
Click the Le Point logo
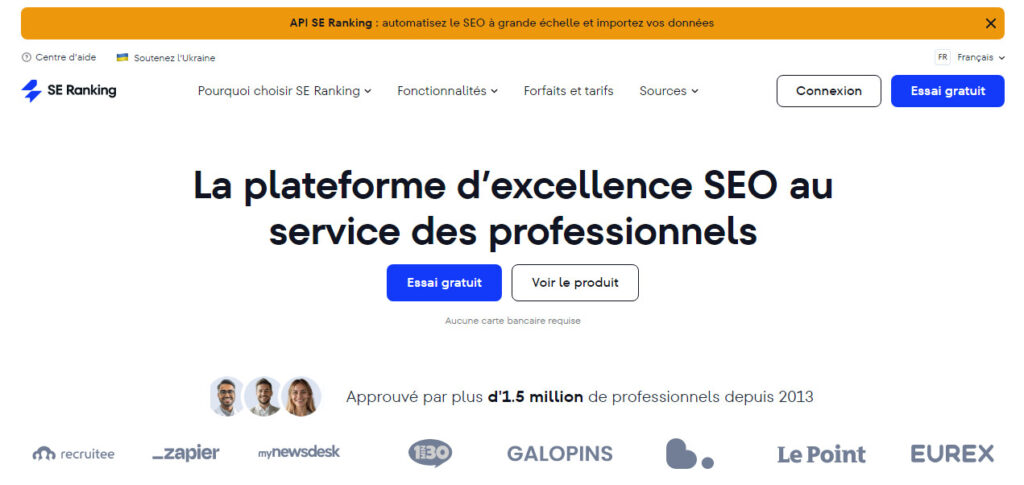point(821,454)
